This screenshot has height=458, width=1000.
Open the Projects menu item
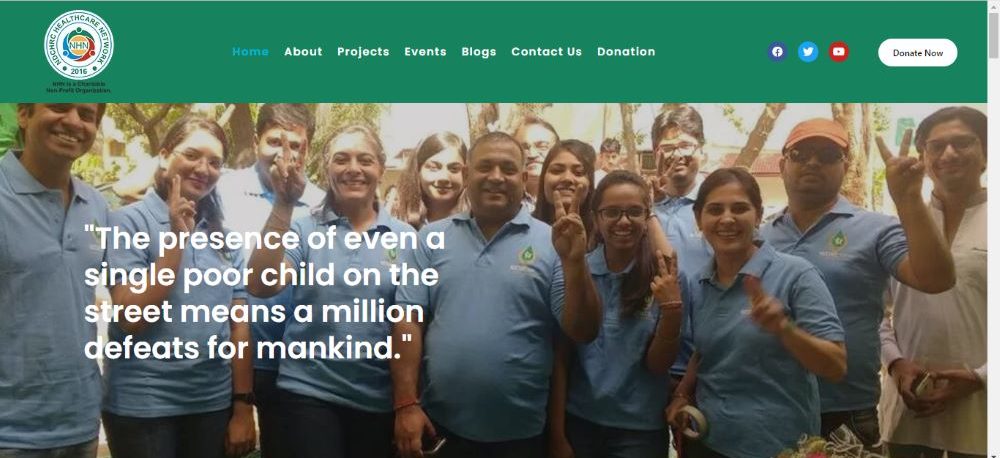(363, 52)
